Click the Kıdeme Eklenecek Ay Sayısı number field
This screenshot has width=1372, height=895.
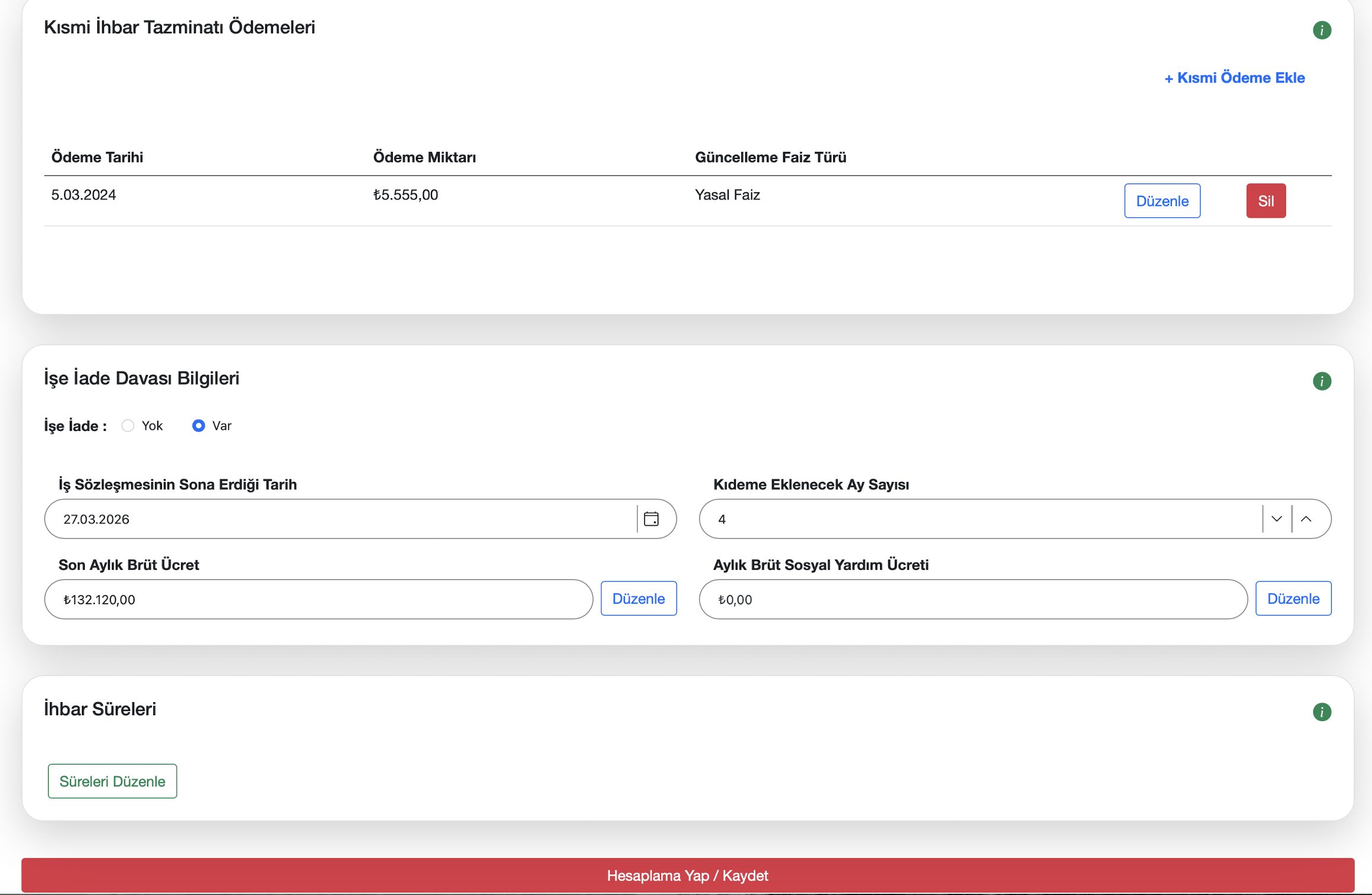(x=979, y=519)
